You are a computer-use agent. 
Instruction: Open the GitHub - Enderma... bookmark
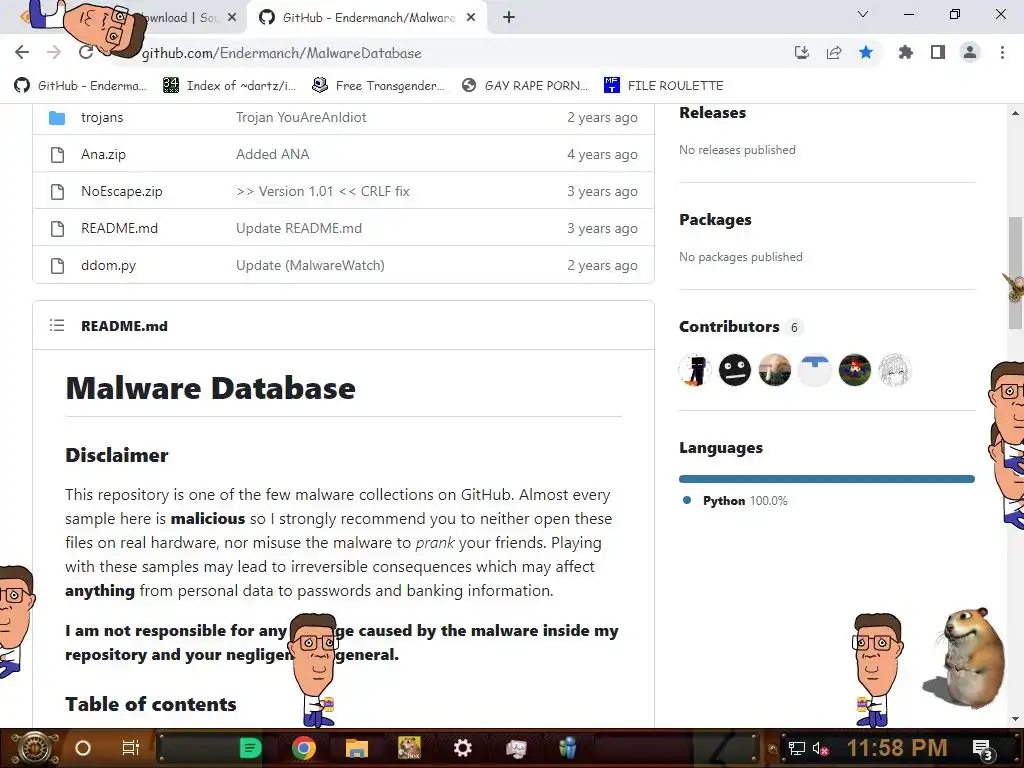(x=81, y=86)
